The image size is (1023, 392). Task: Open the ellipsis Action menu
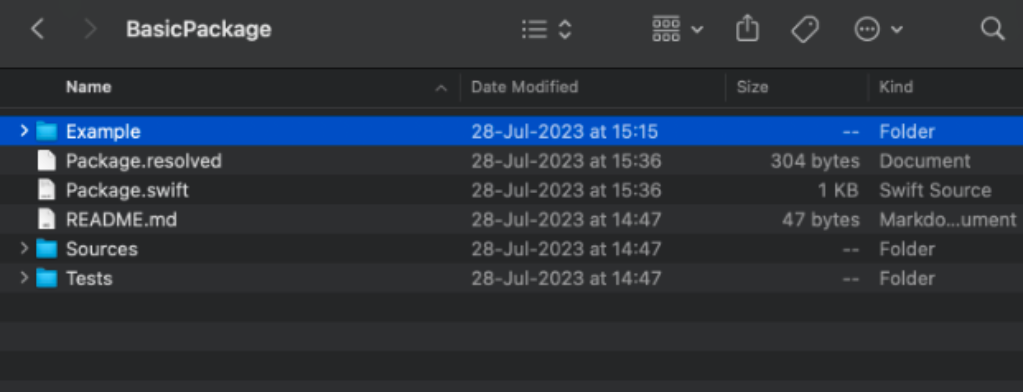point(879,29)
